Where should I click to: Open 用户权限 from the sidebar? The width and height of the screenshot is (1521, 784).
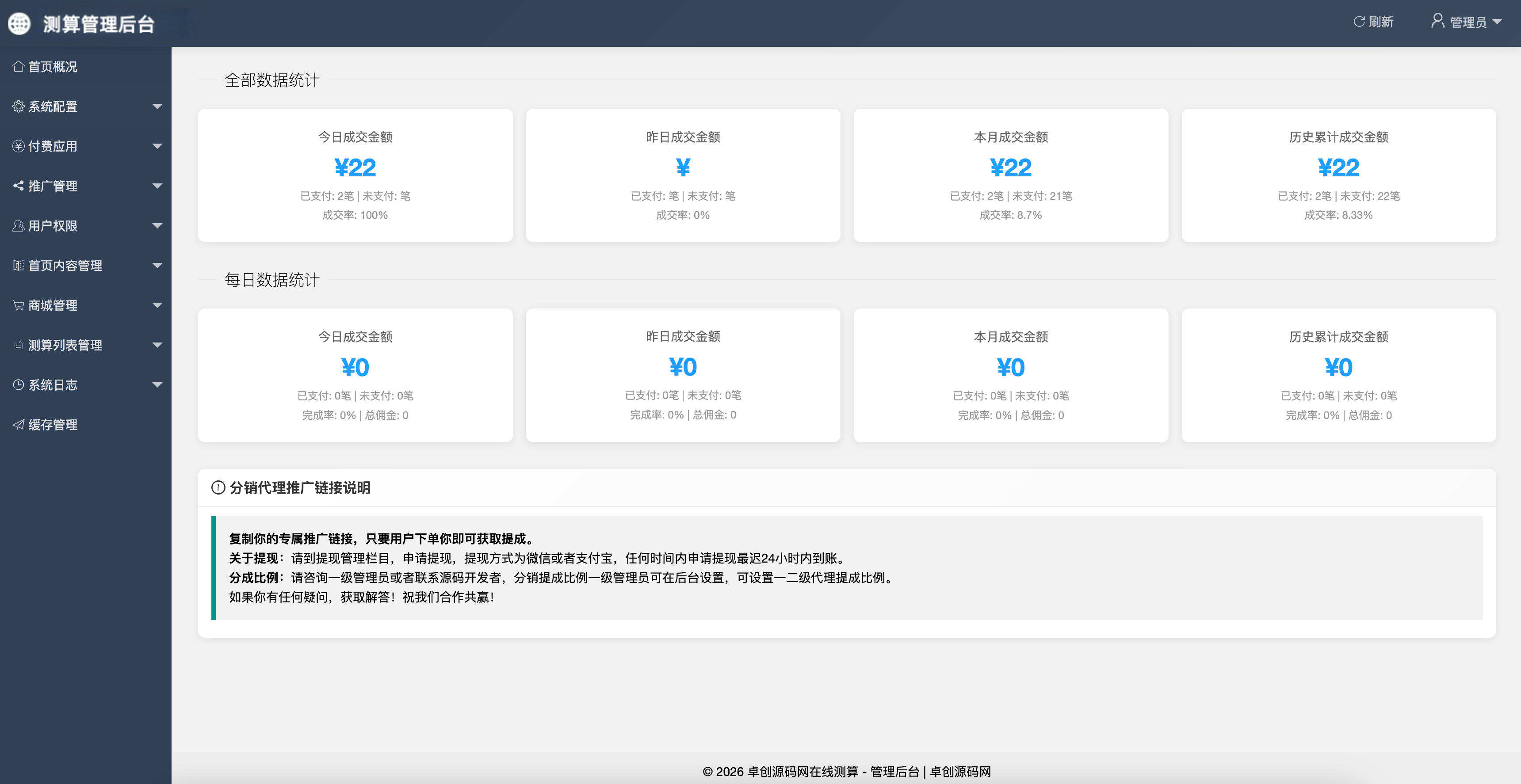point(52,226)
